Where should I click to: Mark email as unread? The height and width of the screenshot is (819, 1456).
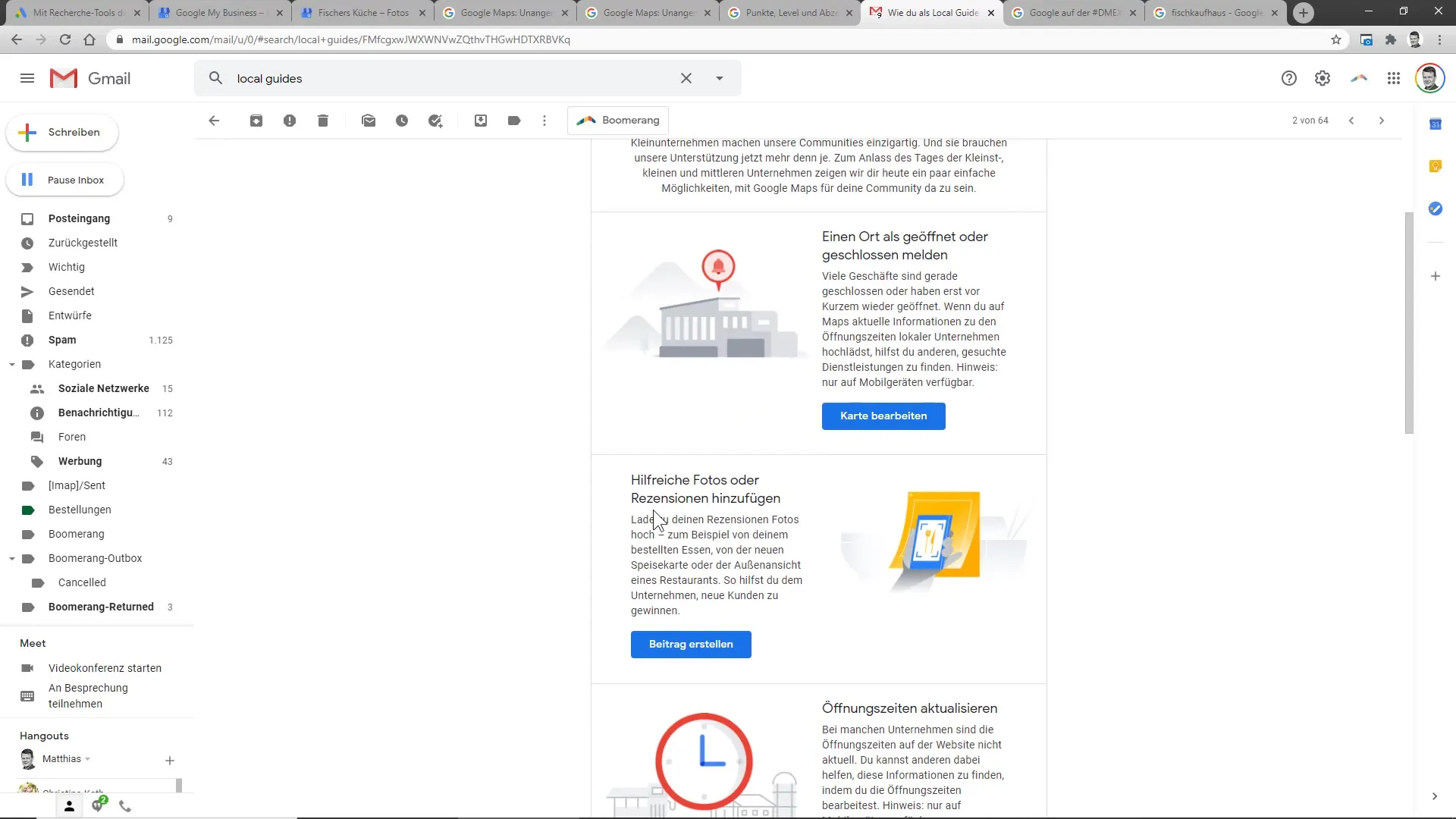pos(369,121)
